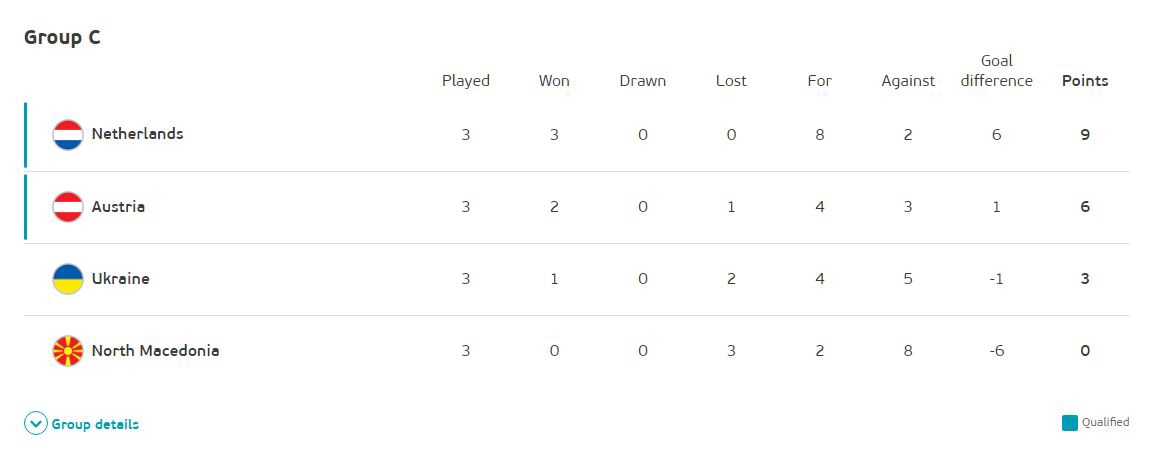Expand Group details with the chevron icon
Screen dimensions: 1152x460
coord(36,424)
